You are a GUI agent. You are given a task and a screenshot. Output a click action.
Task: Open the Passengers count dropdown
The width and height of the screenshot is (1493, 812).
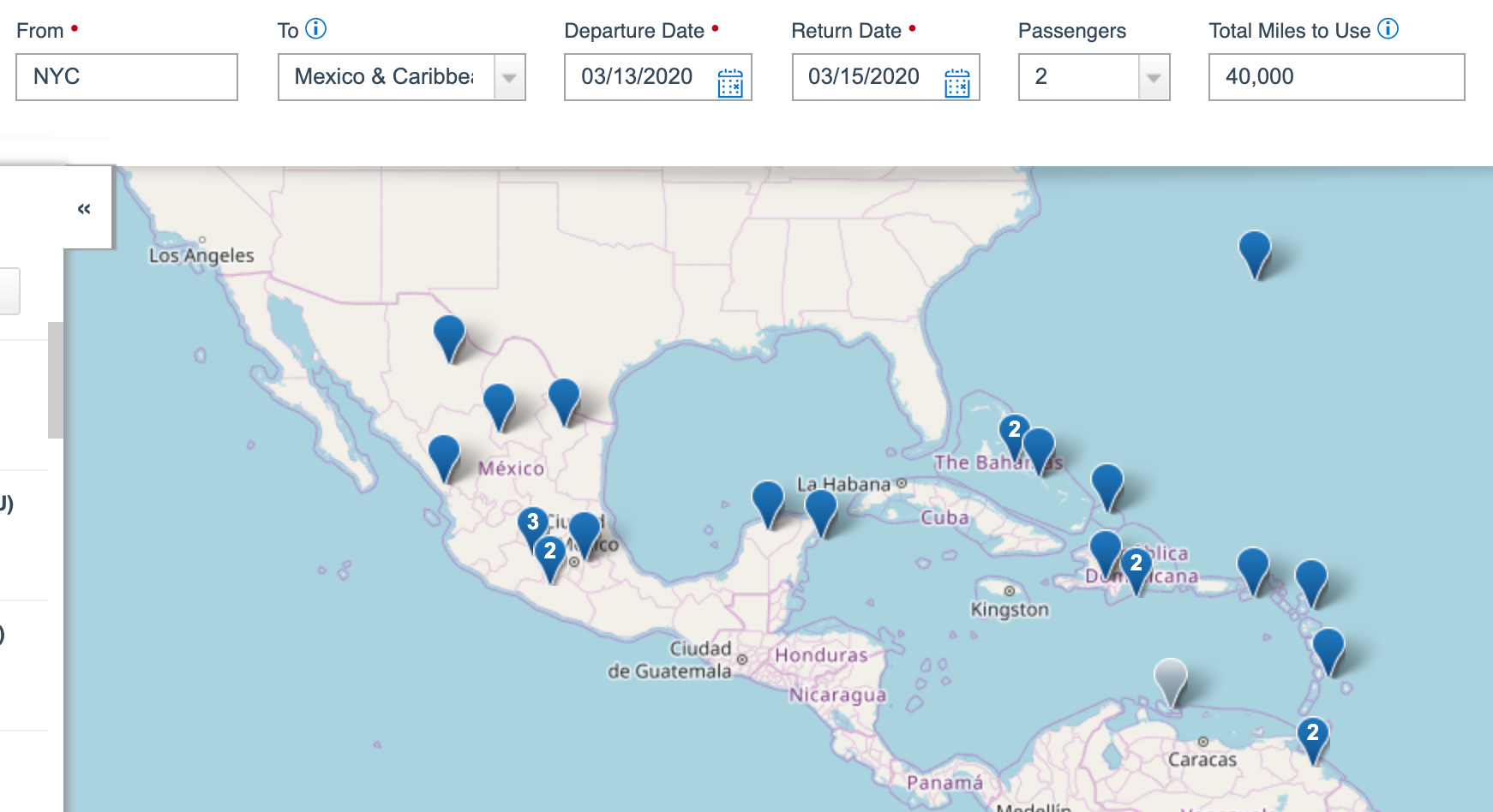tap(1154, 77)
